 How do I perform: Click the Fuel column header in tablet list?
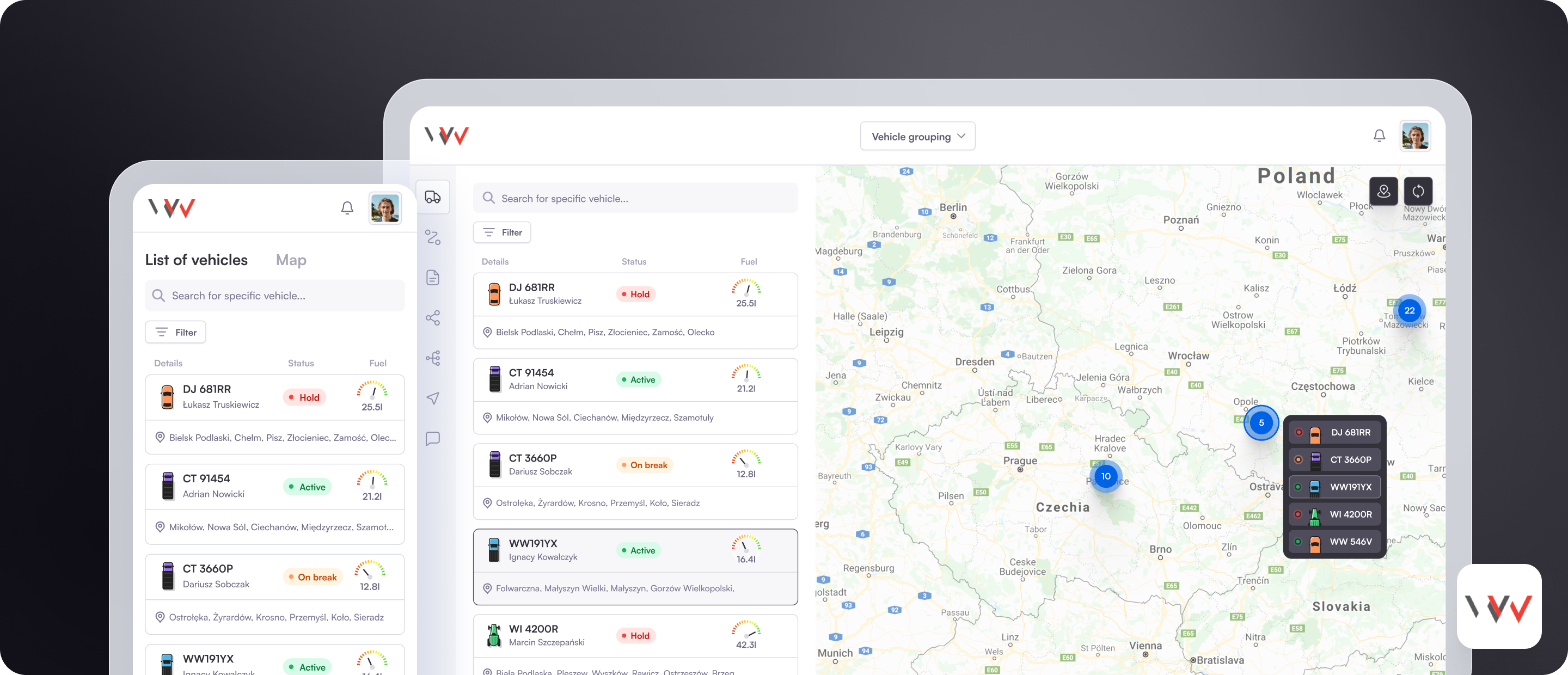tap(749, 262)
